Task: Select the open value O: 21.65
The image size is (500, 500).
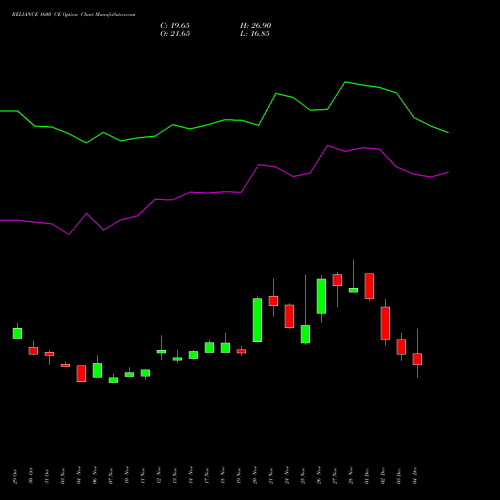Action: tap(175, 34)
